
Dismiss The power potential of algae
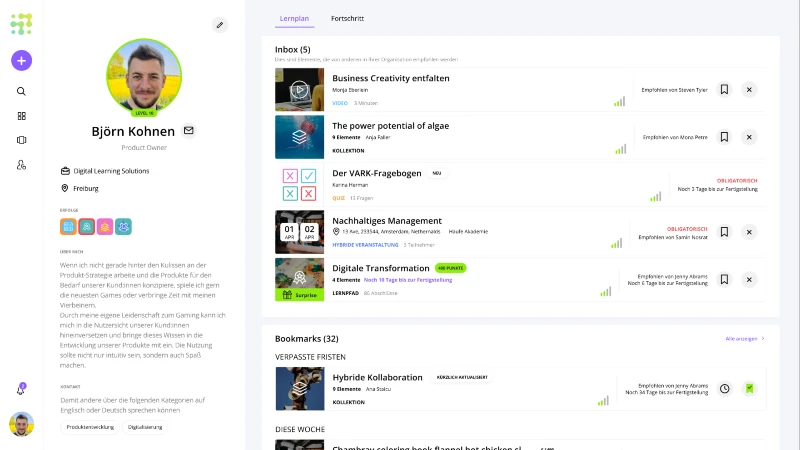[749, 137]
